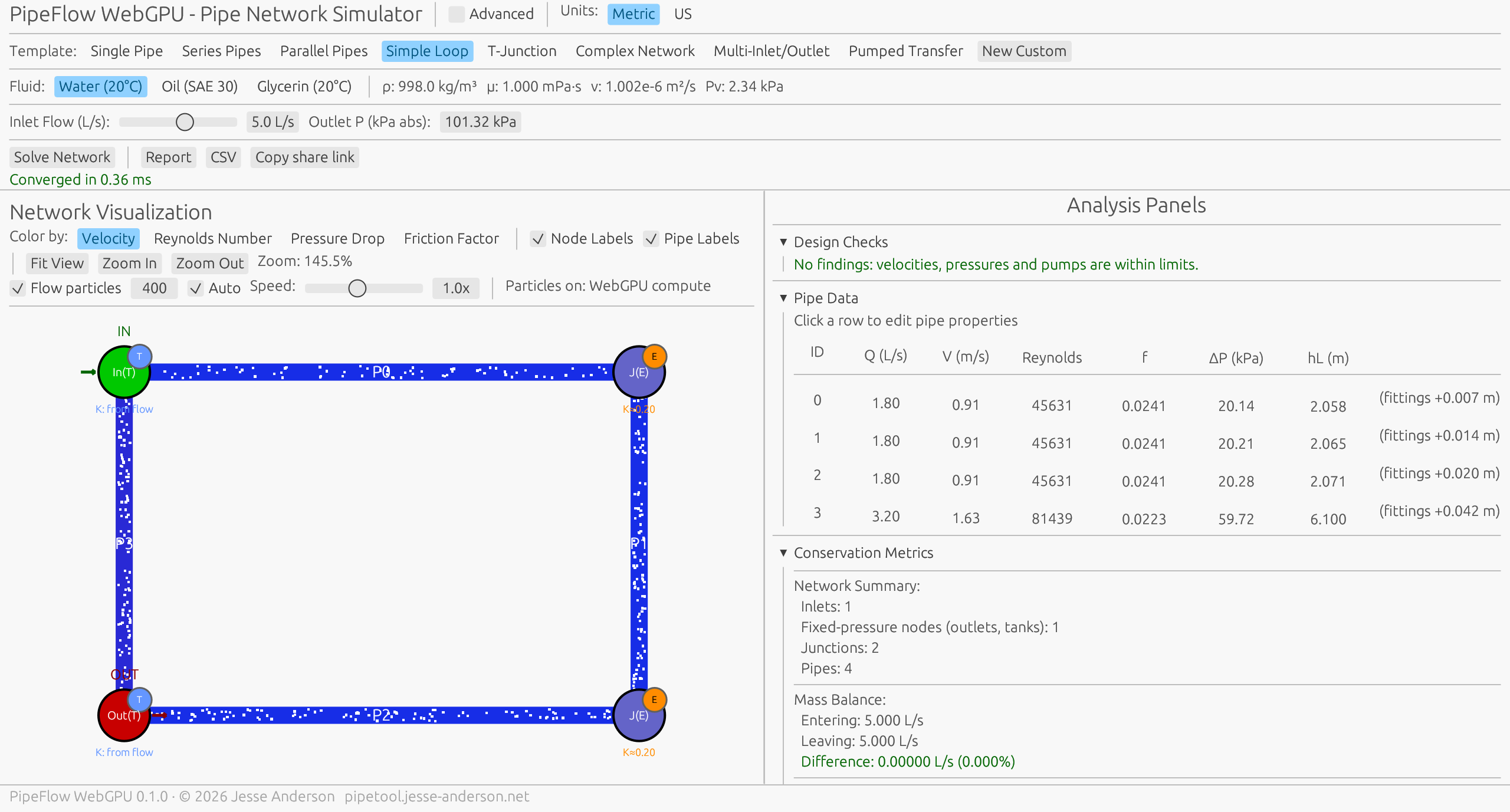Switch units to US

click(x=682, y=14)
